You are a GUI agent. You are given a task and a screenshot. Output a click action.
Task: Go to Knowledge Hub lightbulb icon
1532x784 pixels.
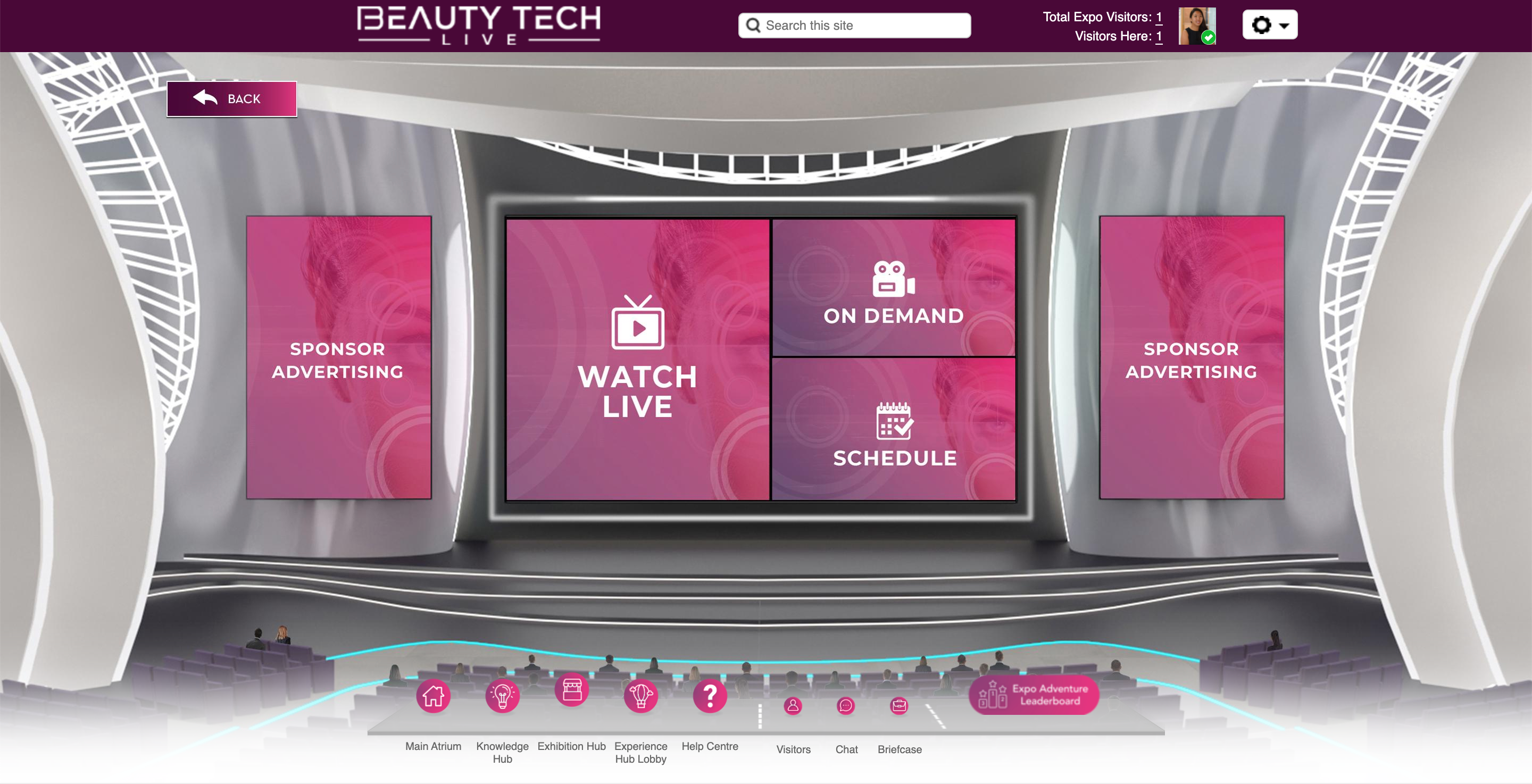click(502, 696)
